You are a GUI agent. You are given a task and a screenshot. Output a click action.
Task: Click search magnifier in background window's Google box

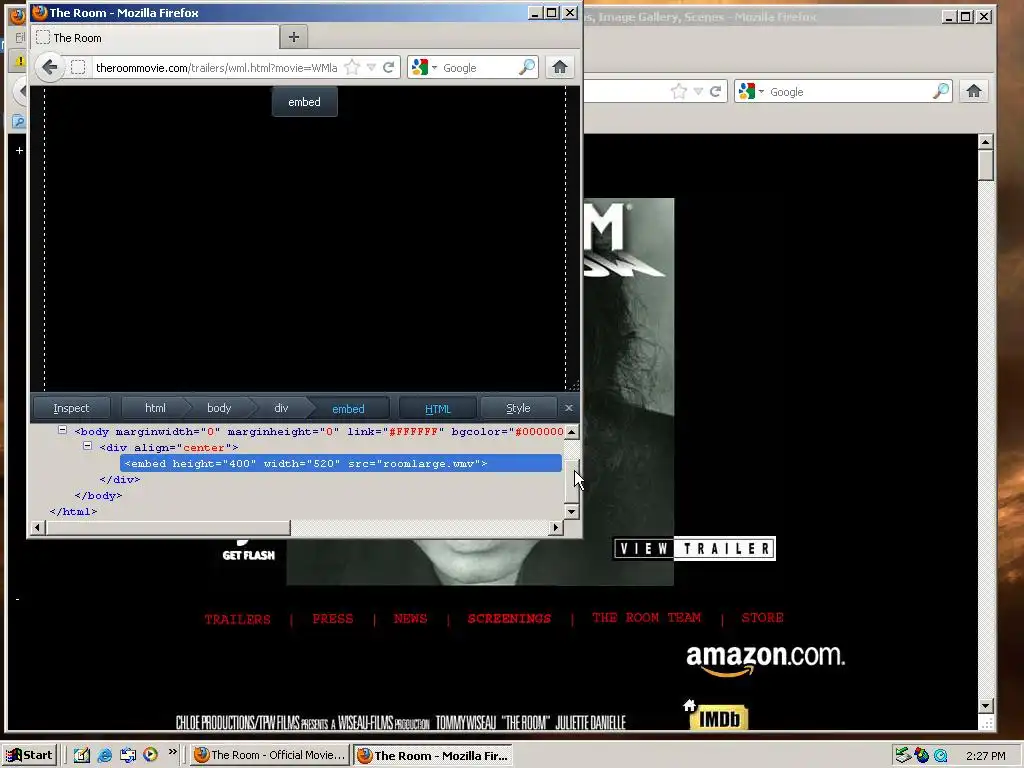tap(940, 91)
